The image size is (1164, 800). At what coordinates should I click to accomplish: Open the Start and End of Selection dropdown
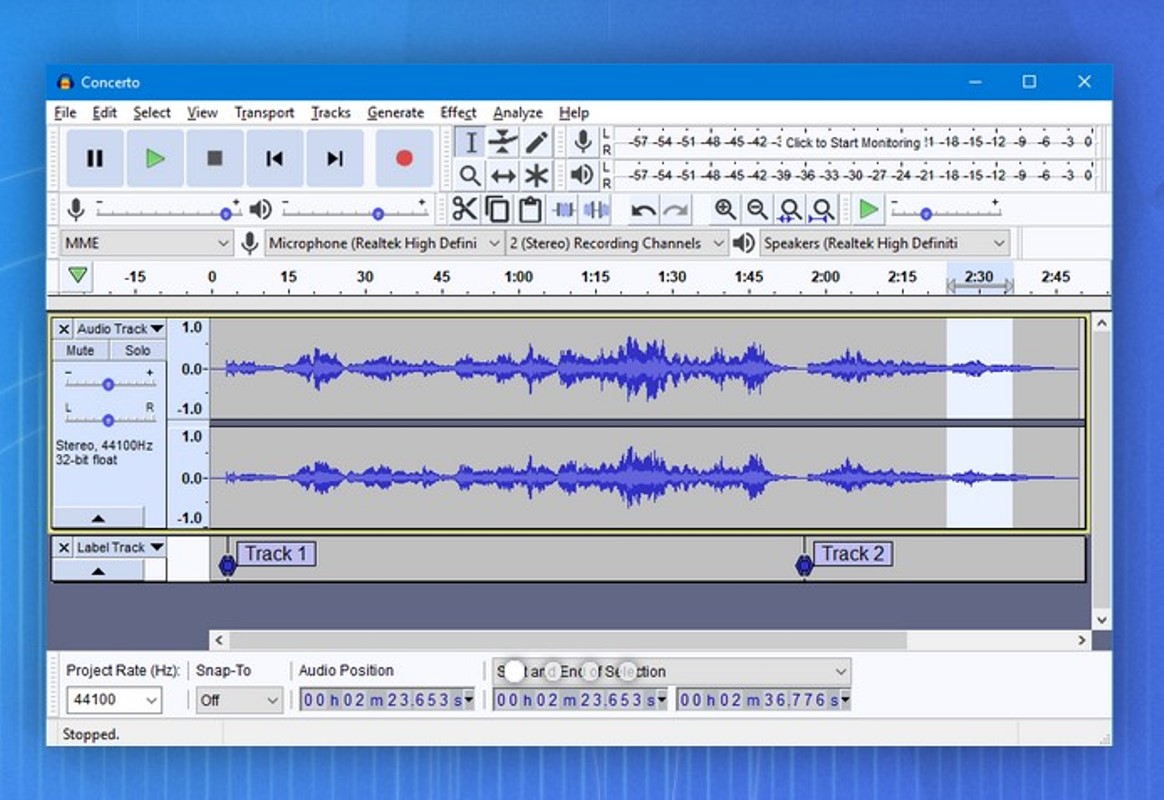(672, 672)
